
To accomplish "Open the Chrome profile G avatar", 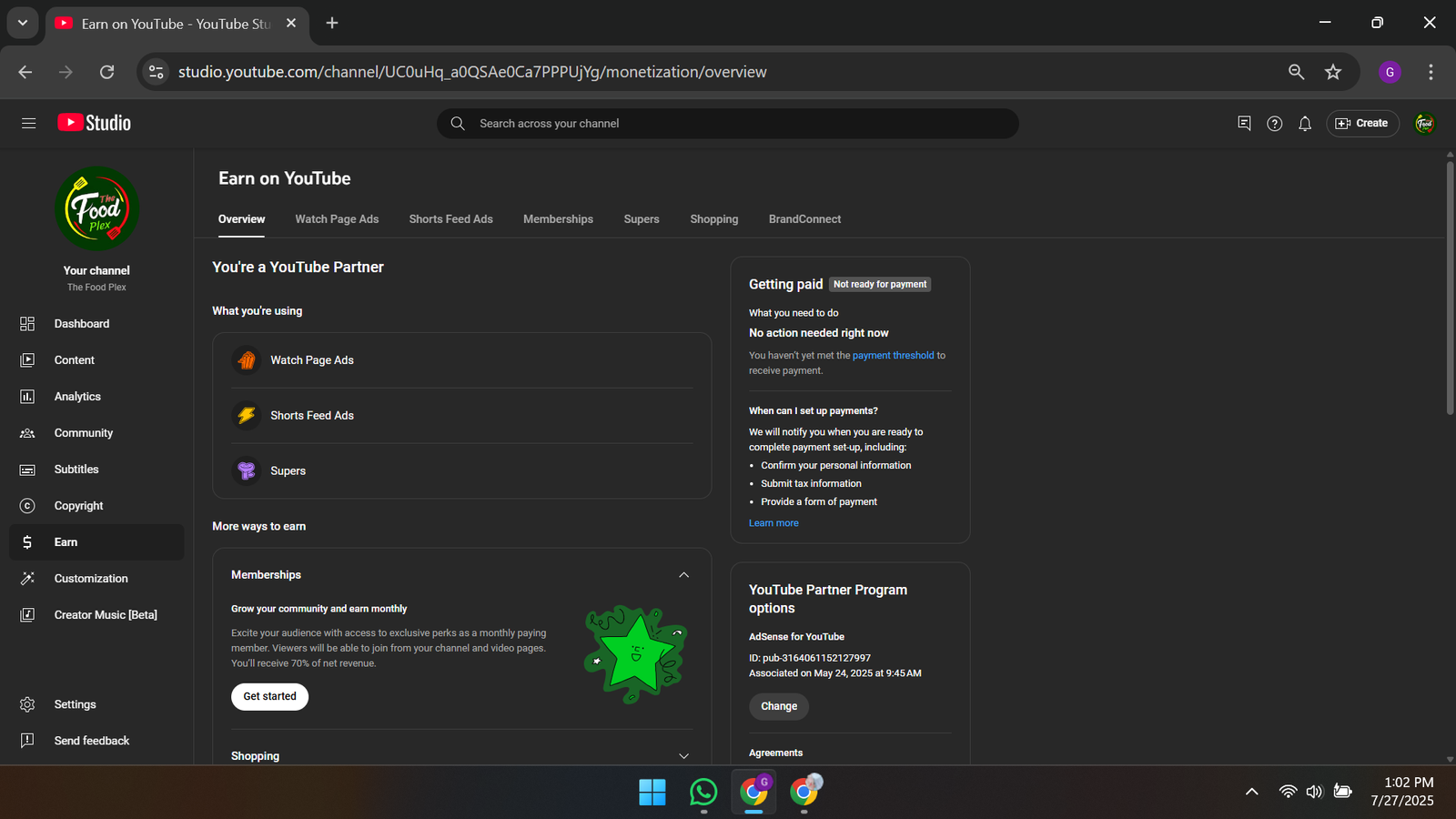I will pos(1390,72).
